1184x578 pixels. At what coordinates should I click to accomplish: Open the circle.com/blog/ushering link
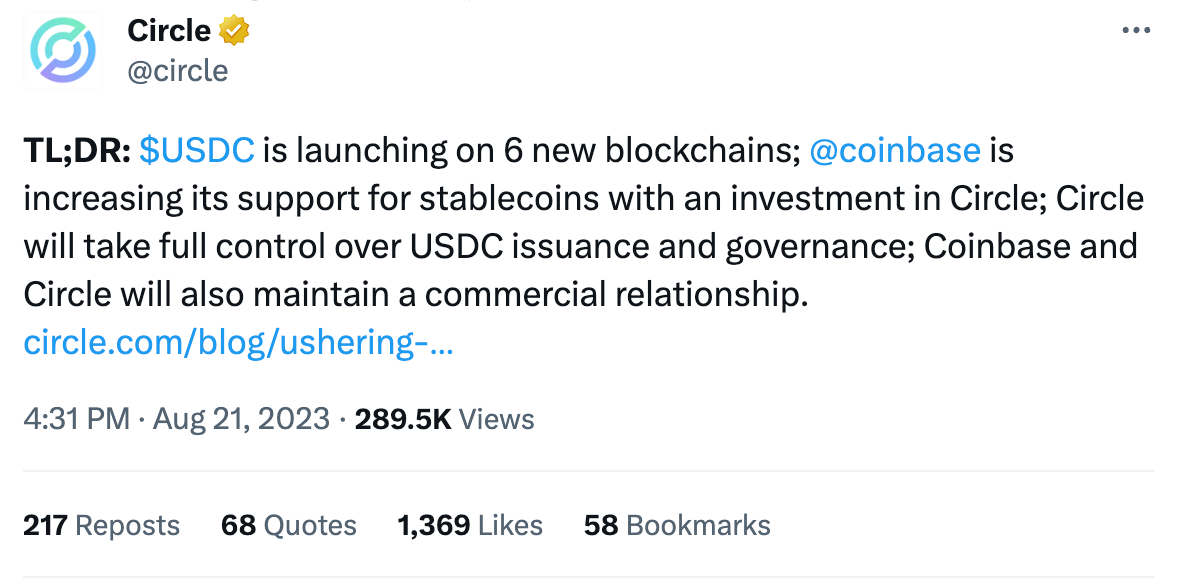[x=239, y=342]
